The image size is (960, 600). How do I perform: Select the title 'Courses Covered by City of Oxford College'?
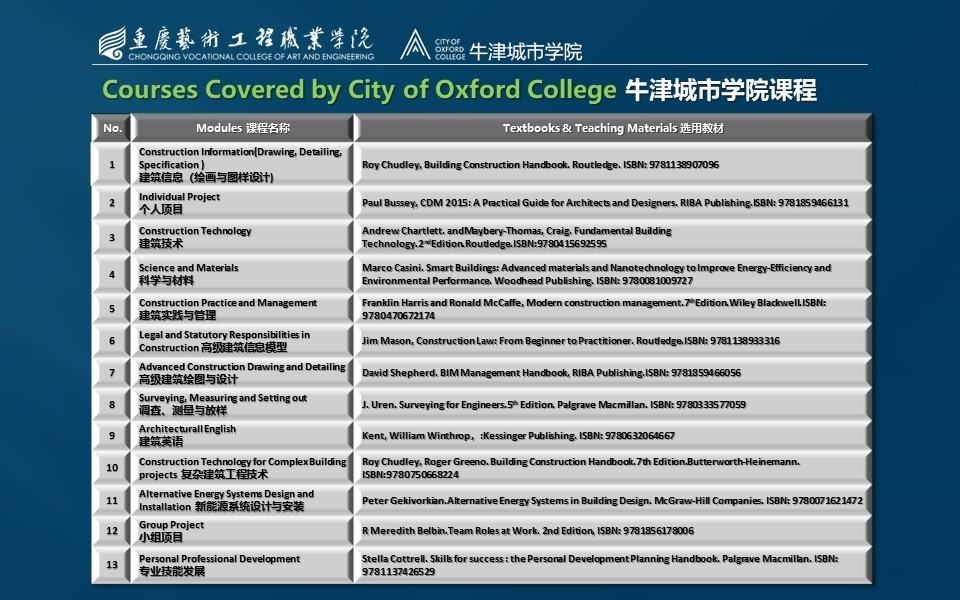tap(359, 89)
